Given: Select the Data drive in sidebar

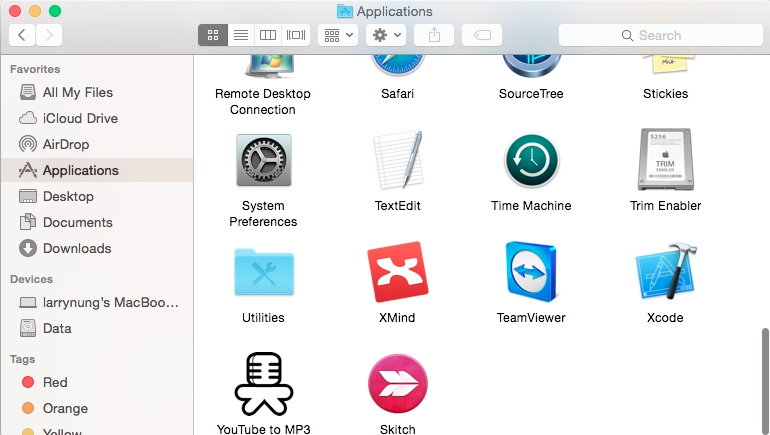Looking at the screenshot, I should click(97, 328).
